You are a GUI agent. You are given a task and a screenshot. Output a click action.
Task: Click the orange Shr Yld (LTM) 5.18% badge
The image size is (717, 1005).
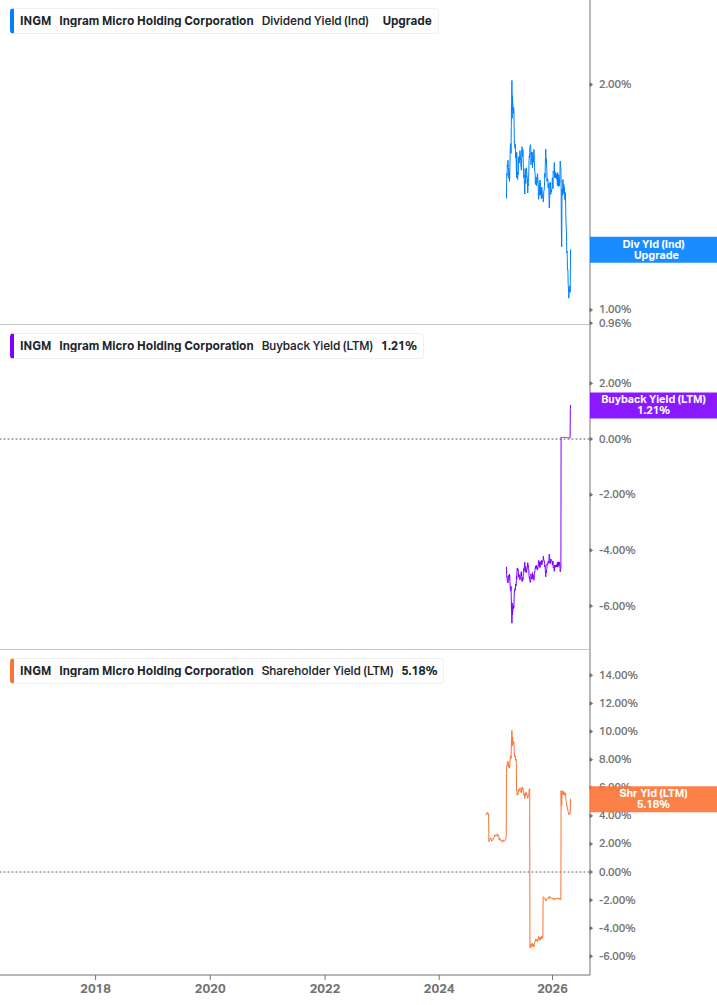pyautogui.click(x=653, y=799)
